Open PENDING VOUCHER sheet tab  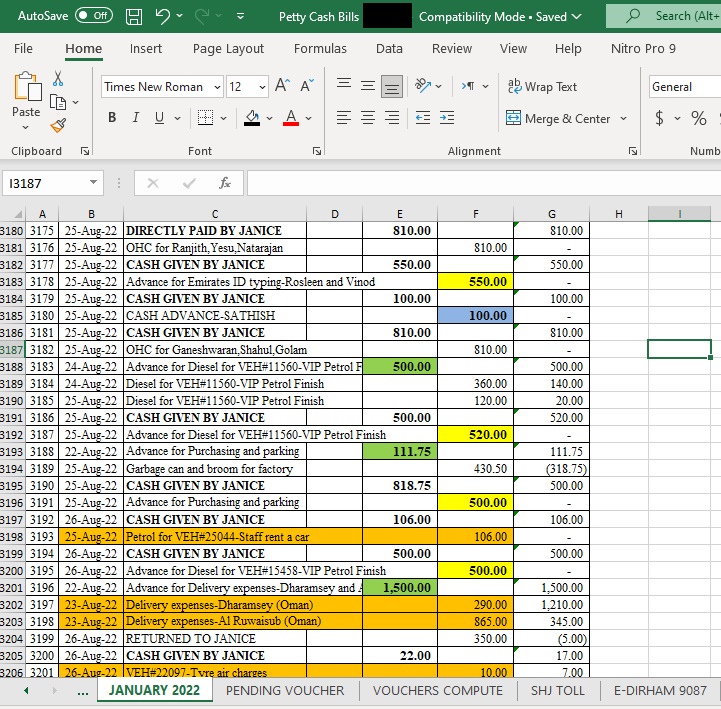[x=285, y=691]
